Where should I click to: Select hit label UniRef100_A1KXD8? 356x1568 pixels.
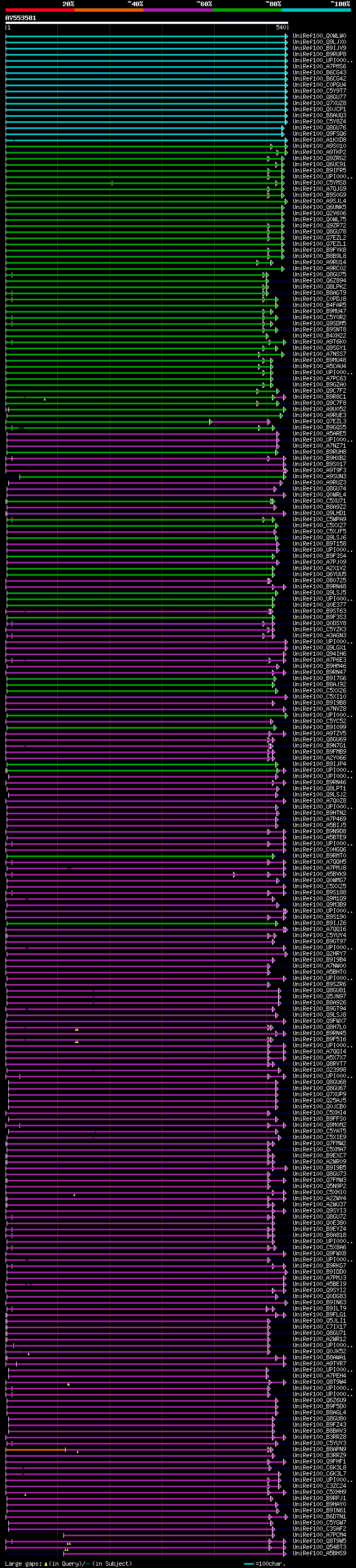tap(319, 140)
